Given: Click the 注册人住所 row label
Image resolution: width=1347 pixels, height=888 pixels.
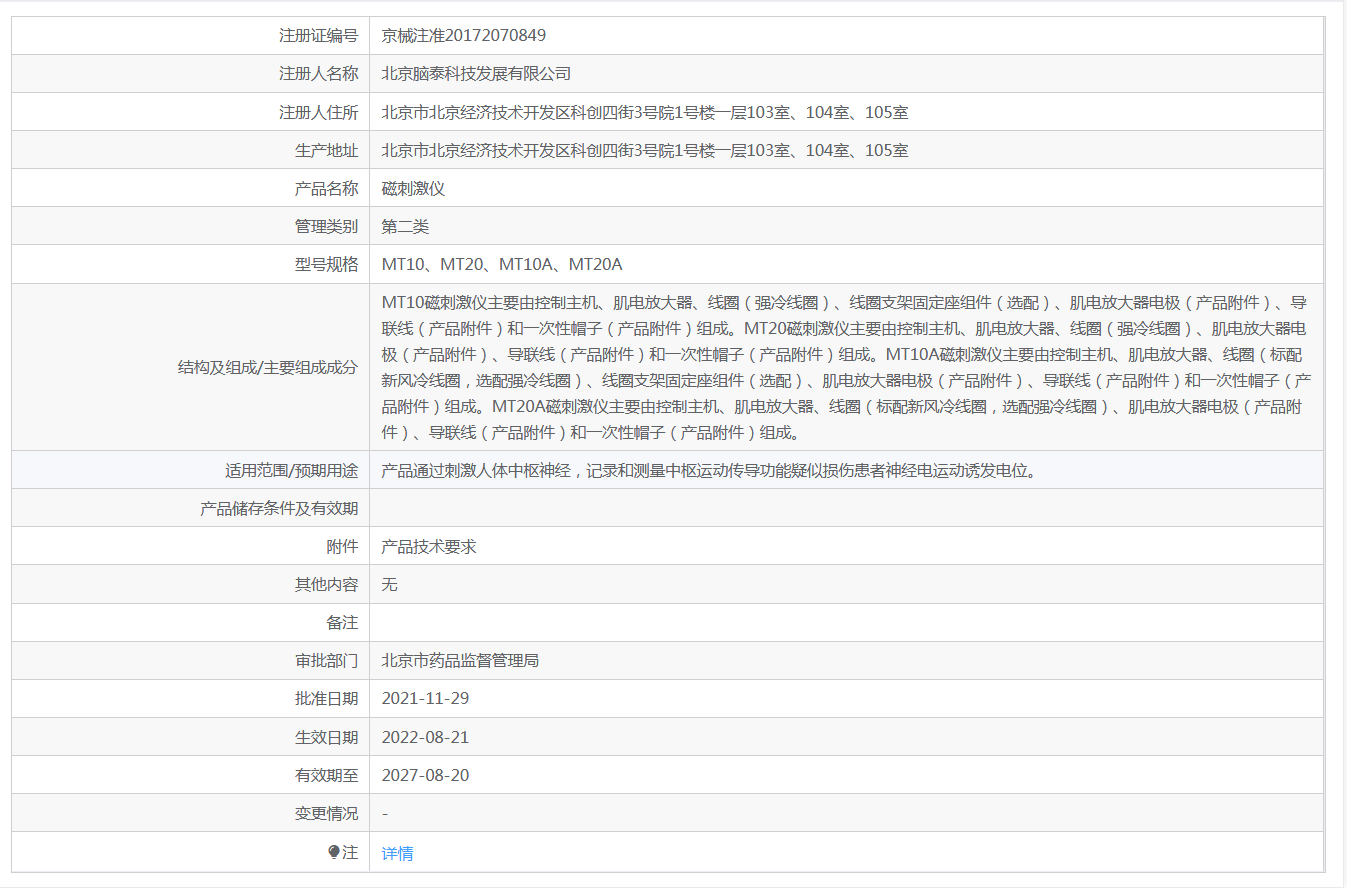Looking at the screenshot, I should click(318, 112).
